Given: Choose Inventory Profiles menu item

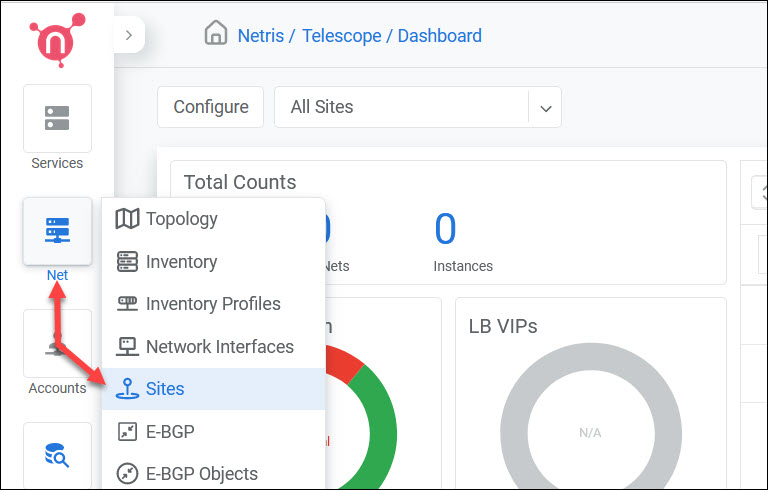Looking at the screenshot, I should (x=214, y=304).
